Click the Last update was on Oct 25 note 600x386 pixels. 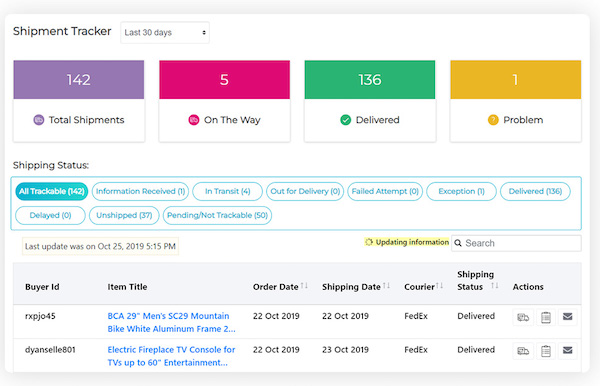coord(100,246)
